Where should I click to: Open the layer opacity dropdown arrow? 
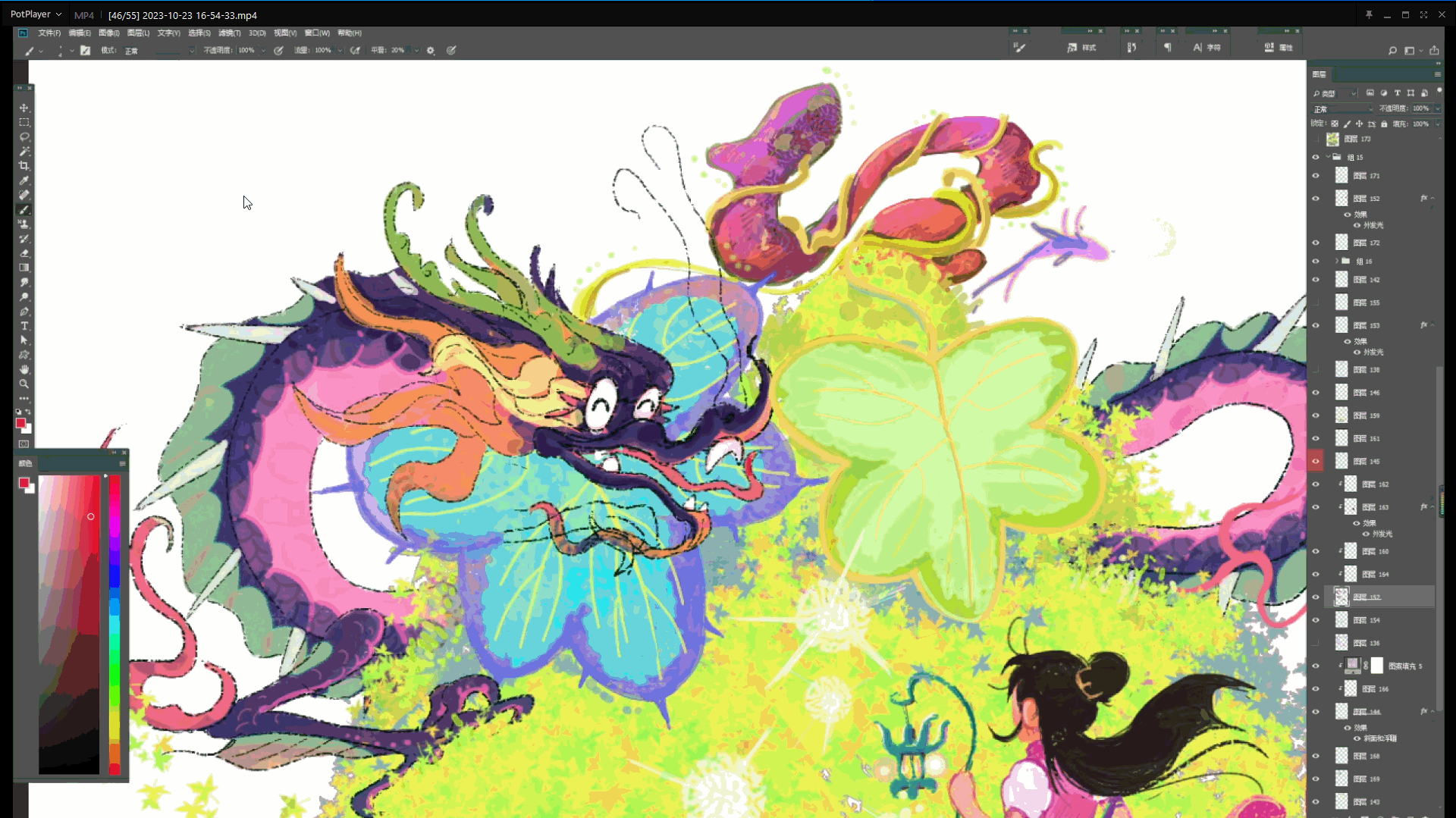click(1438, 108)
